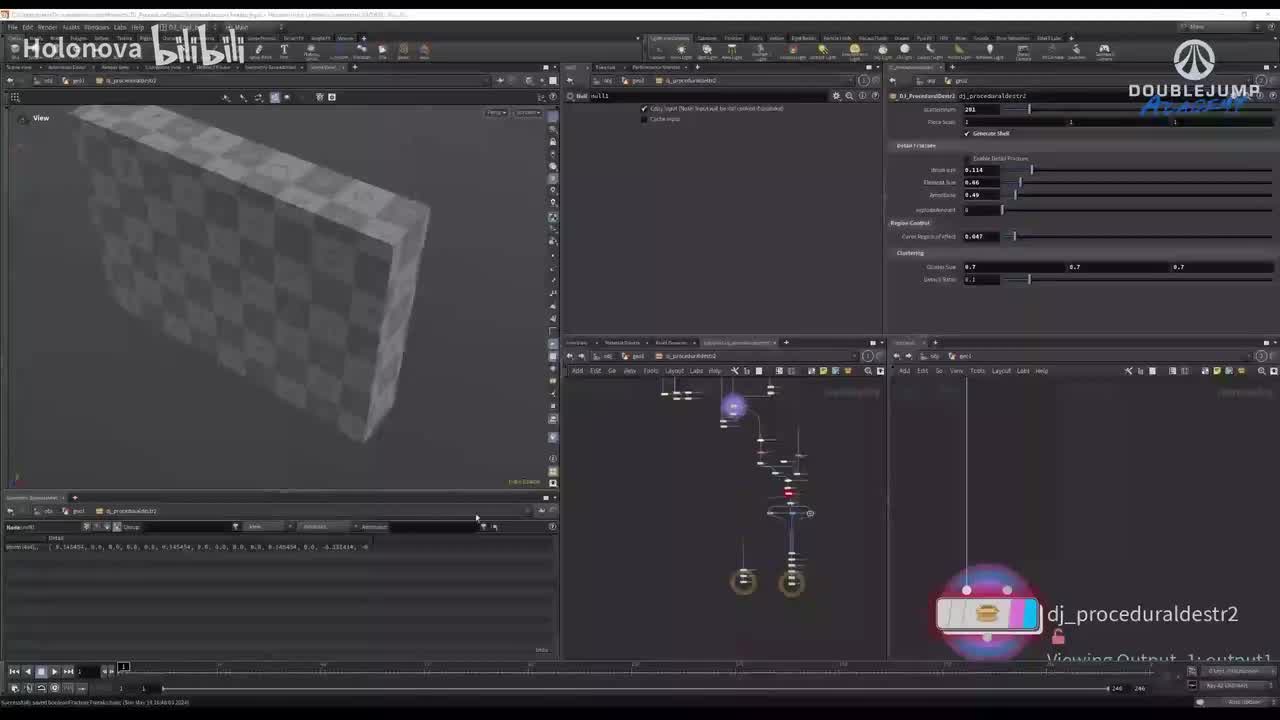Open gear menu in null1 parameter pane
1280x720 pixels.
click(x=836, y=96)
